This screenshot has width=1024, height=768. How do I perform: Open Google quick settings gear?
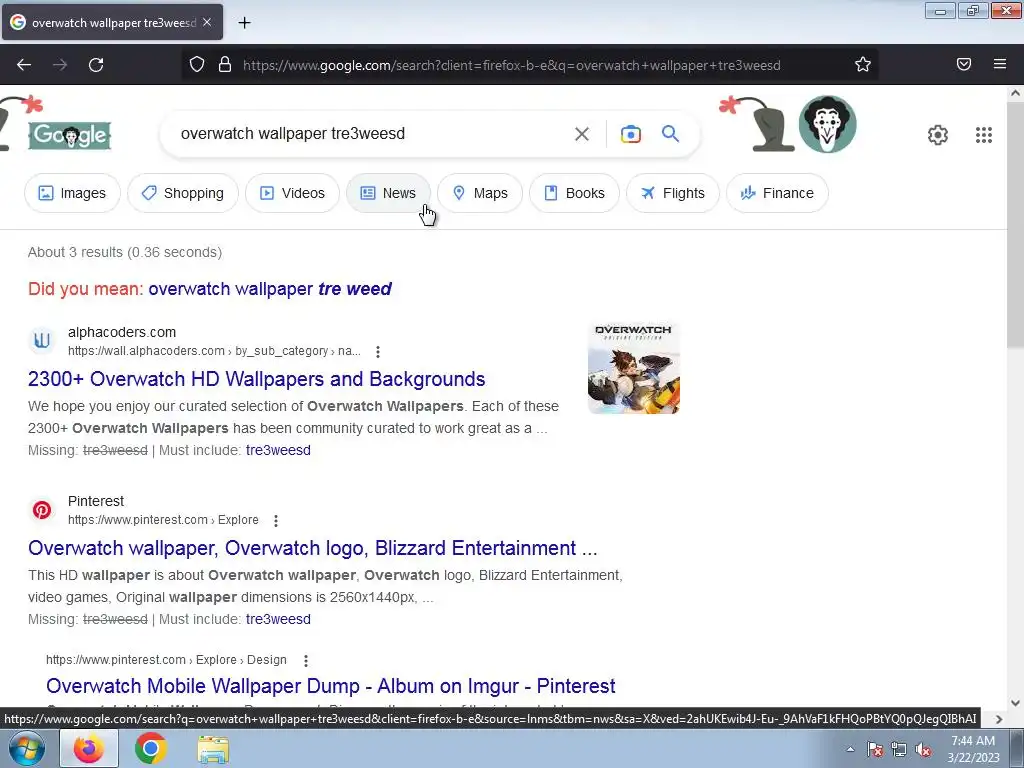[x=938, y=135]
